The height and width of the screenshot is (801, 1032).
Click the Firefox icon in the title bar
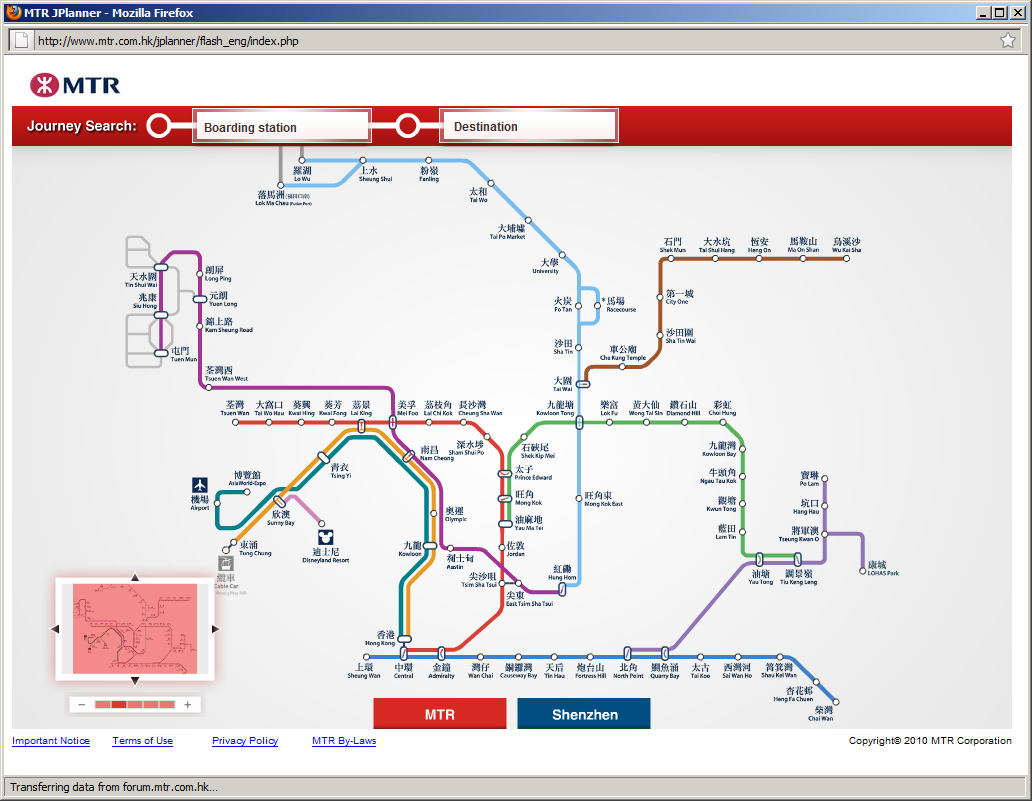[14, 13]
